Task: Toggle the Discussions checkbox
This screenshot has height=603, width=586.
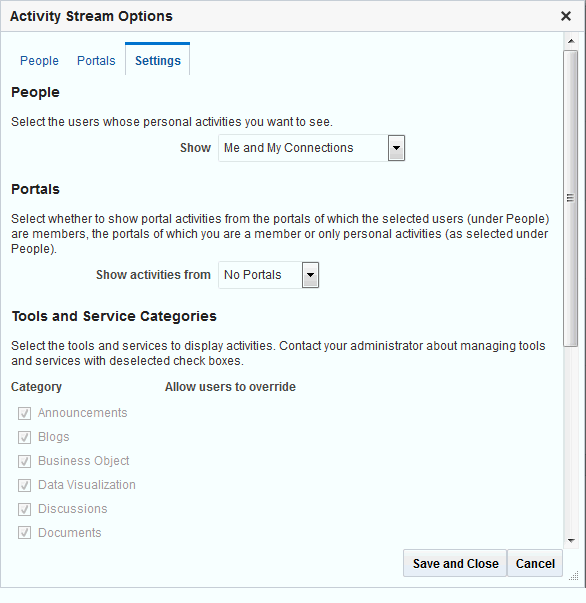Action: pyautogui.click(x=24, y=509)
